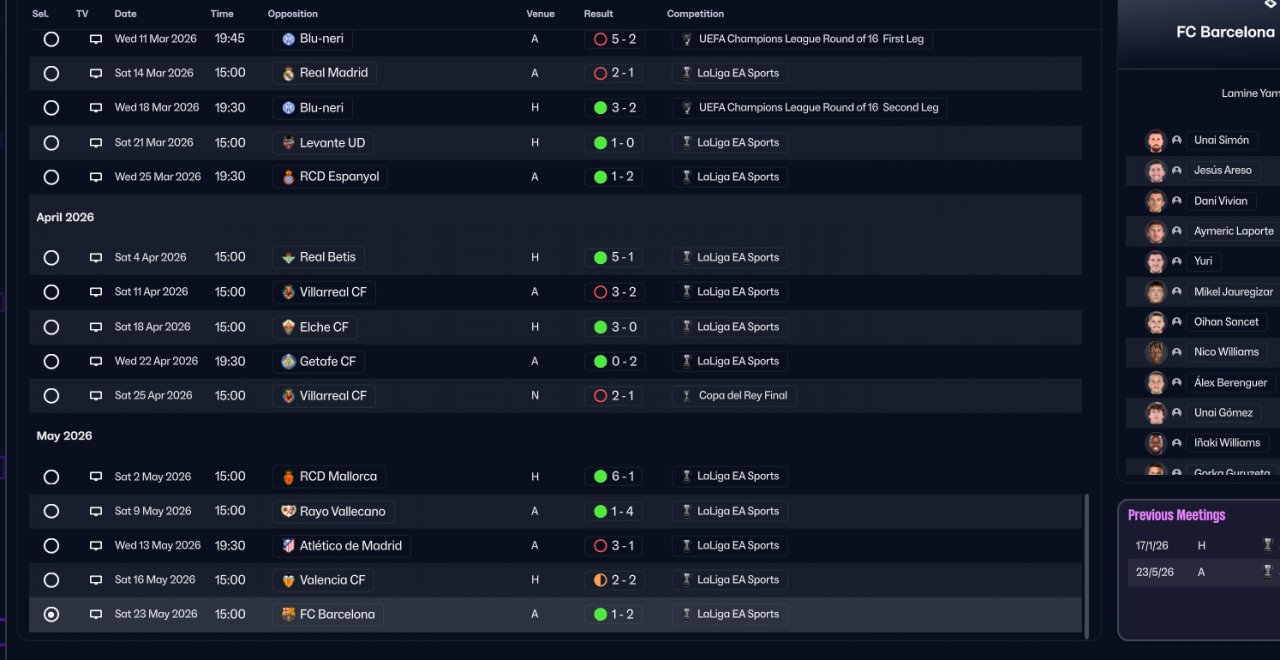This screenshot has width=1280, height=660.
Task: Sort by the Competition column header
Action: click(695, 14)
